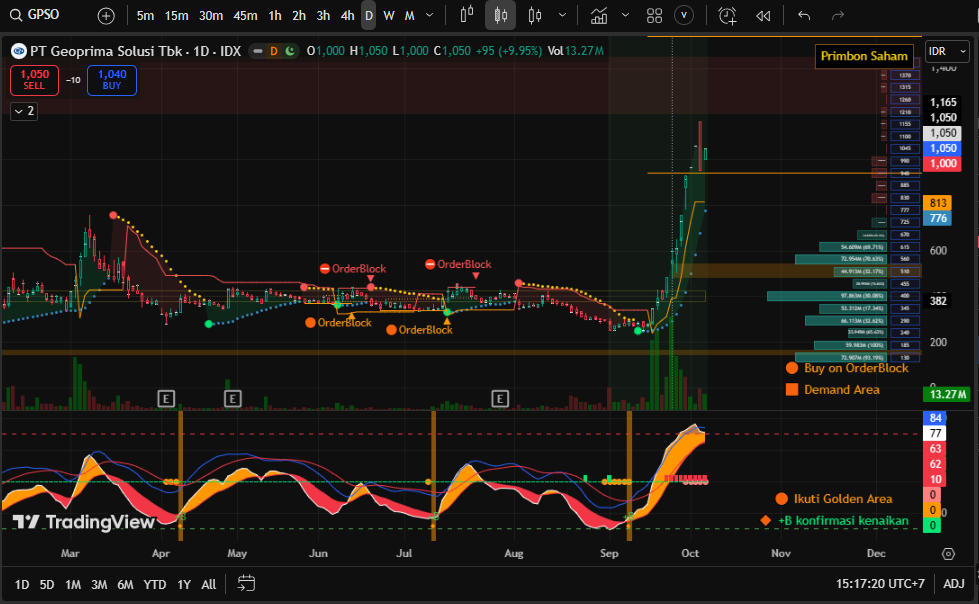979x604 pixels.
Task: Click the alarm clock alert icon
Action: click(727, 16)
